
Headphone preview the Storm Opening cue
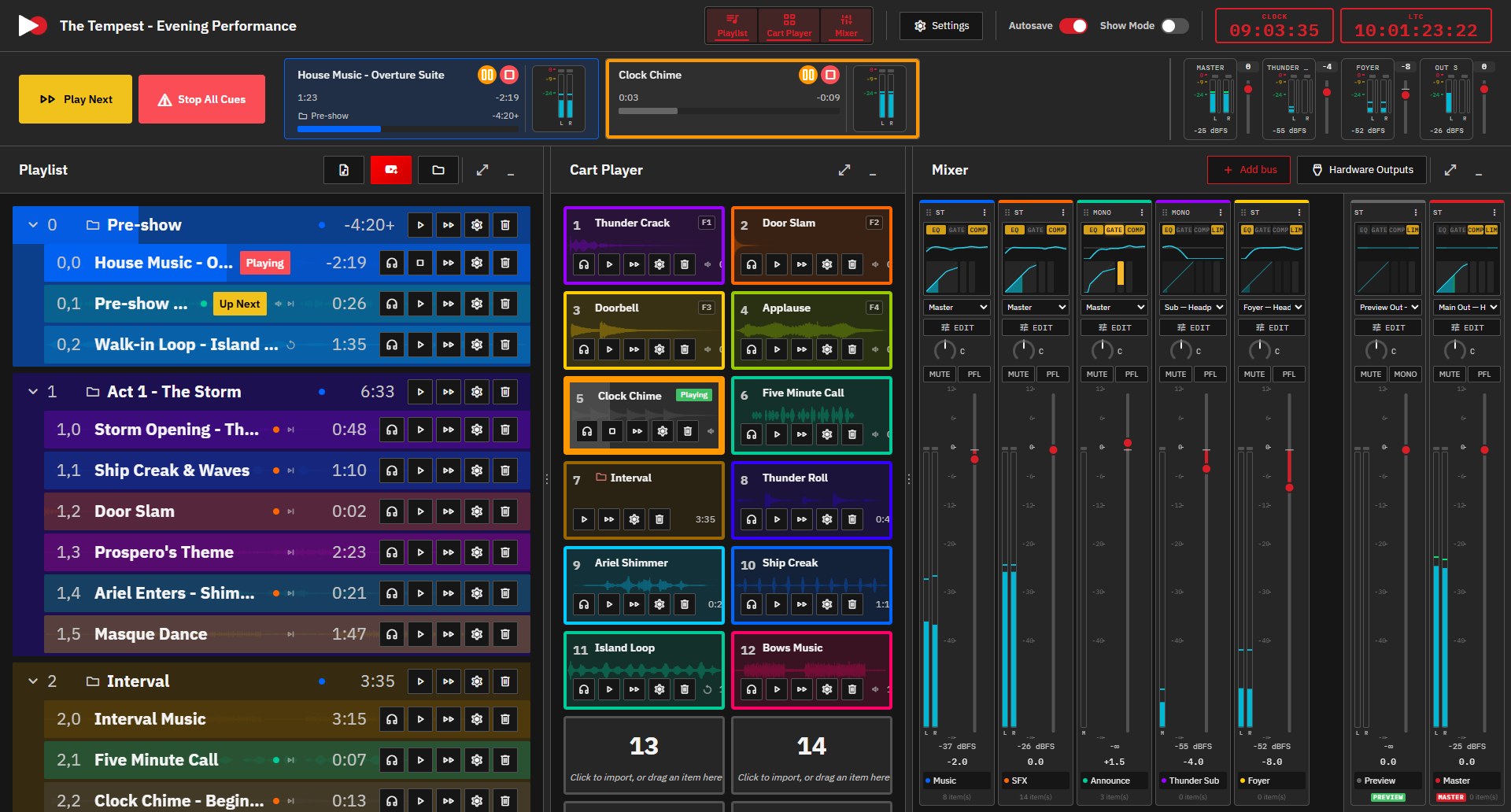coord(392,430)
